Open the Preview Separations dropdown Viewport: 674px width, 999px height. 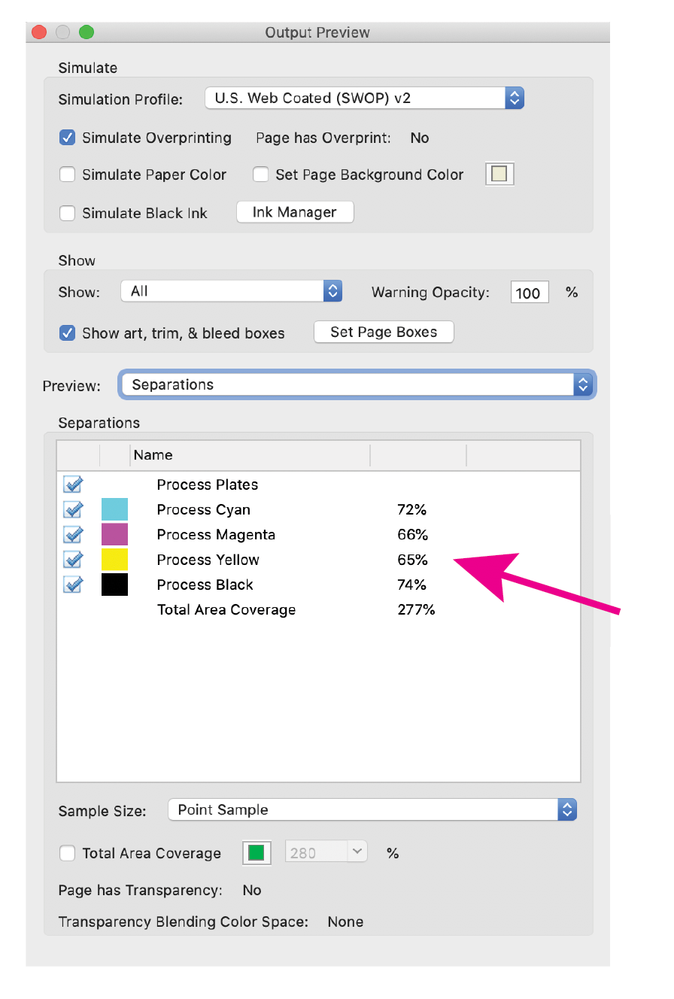coord(357,385)
